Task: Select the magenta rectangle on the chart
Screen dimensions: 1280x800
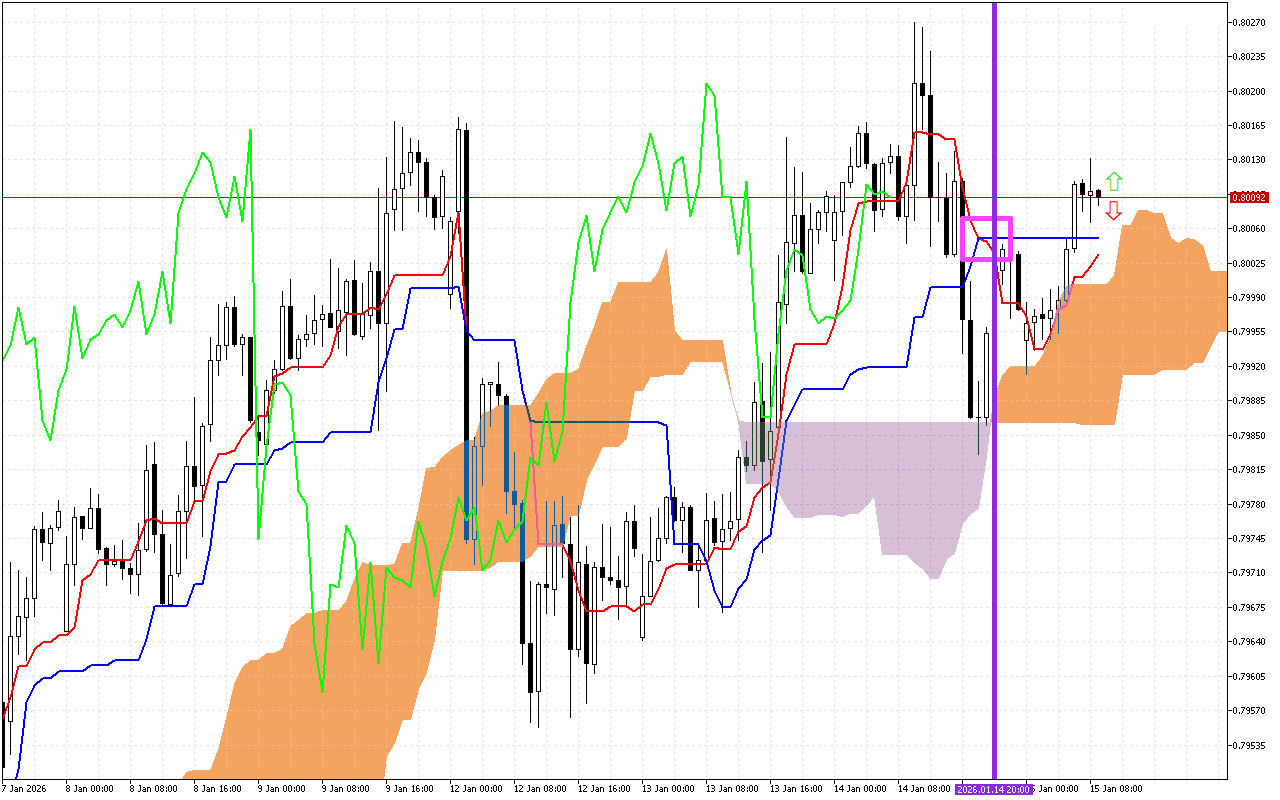Action: (x=986, y=218)
